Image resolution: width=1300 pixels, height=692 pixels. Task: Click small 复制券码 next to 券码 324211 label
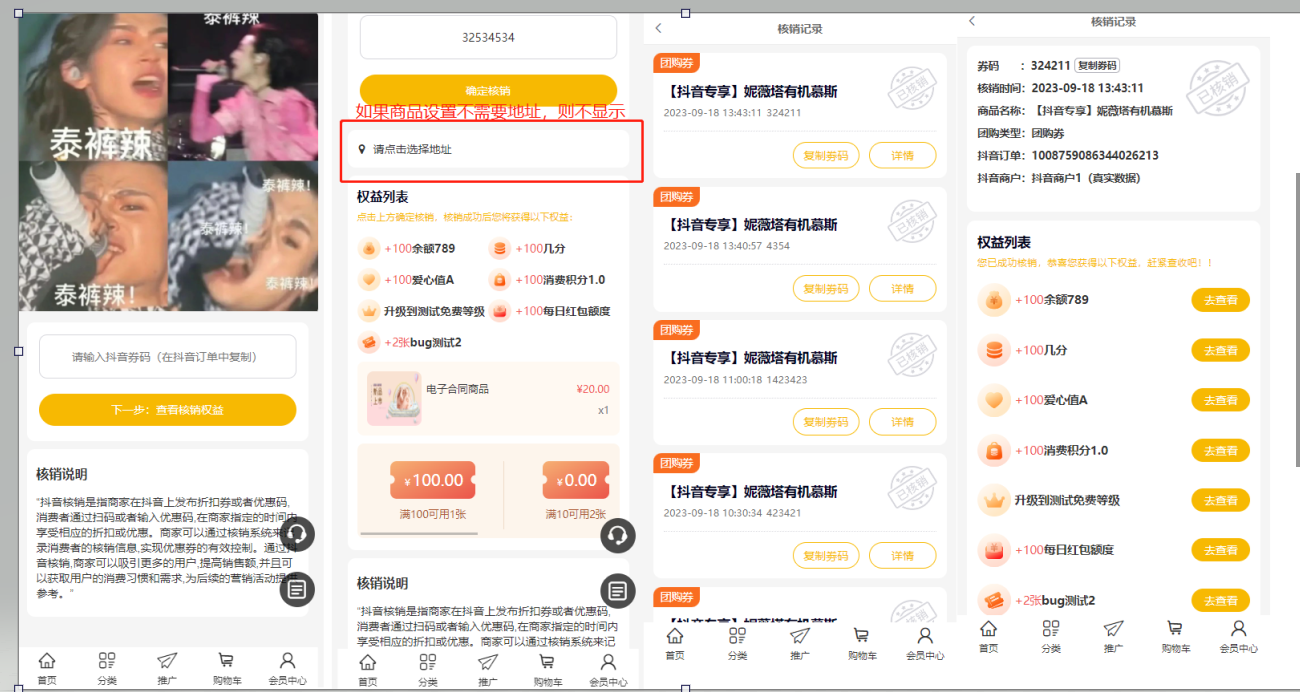click(1096, 66)
